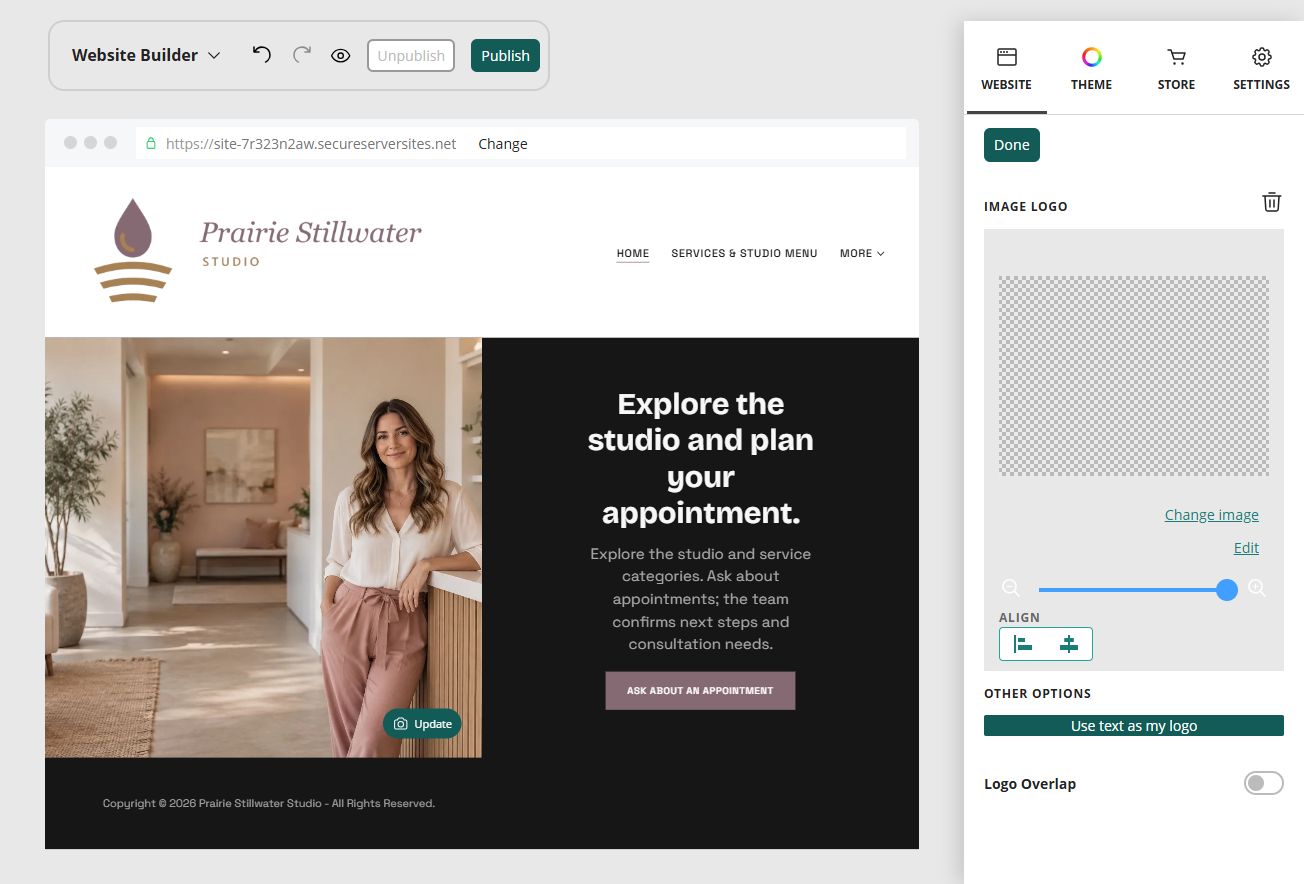Align logo to the center

coord(1069,644)
